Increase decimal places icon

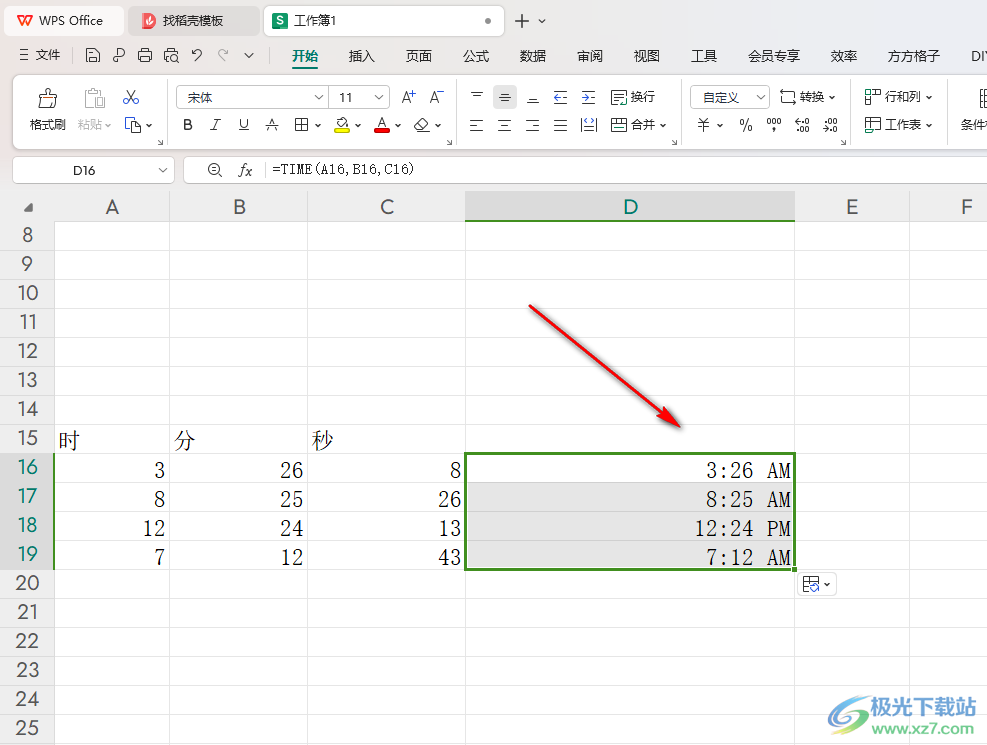pyautogui.click(x=802, y=125)
